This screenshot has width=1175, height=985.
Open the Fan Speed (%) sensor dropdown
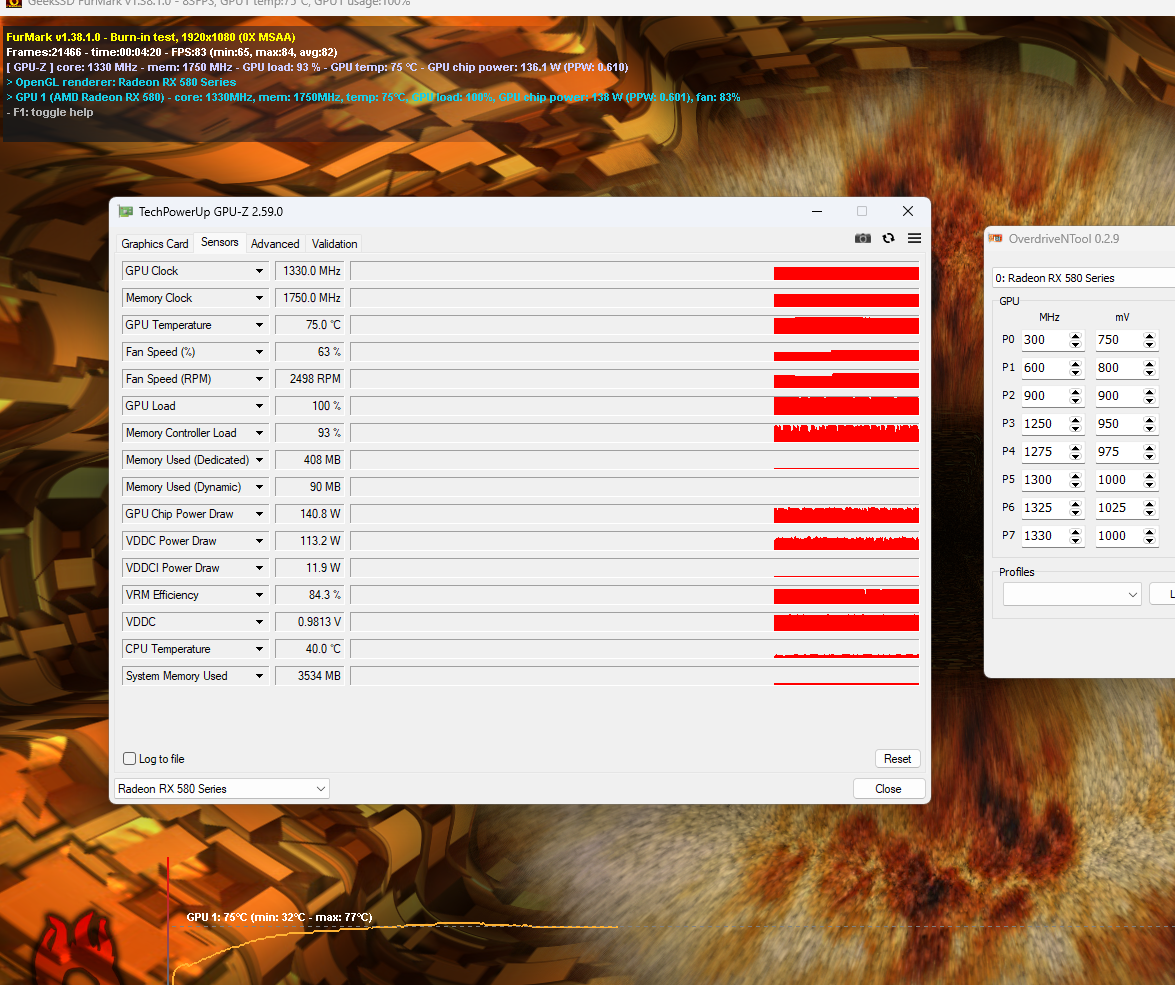[x=259, y=352]
